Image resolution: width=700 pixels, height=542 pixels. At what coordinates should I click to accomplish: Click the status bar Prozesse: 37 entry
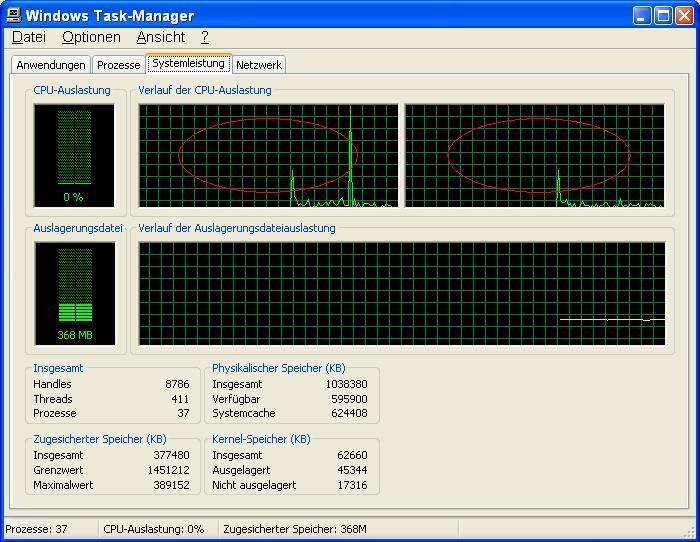pyautogui.click(x=37, y=529)
